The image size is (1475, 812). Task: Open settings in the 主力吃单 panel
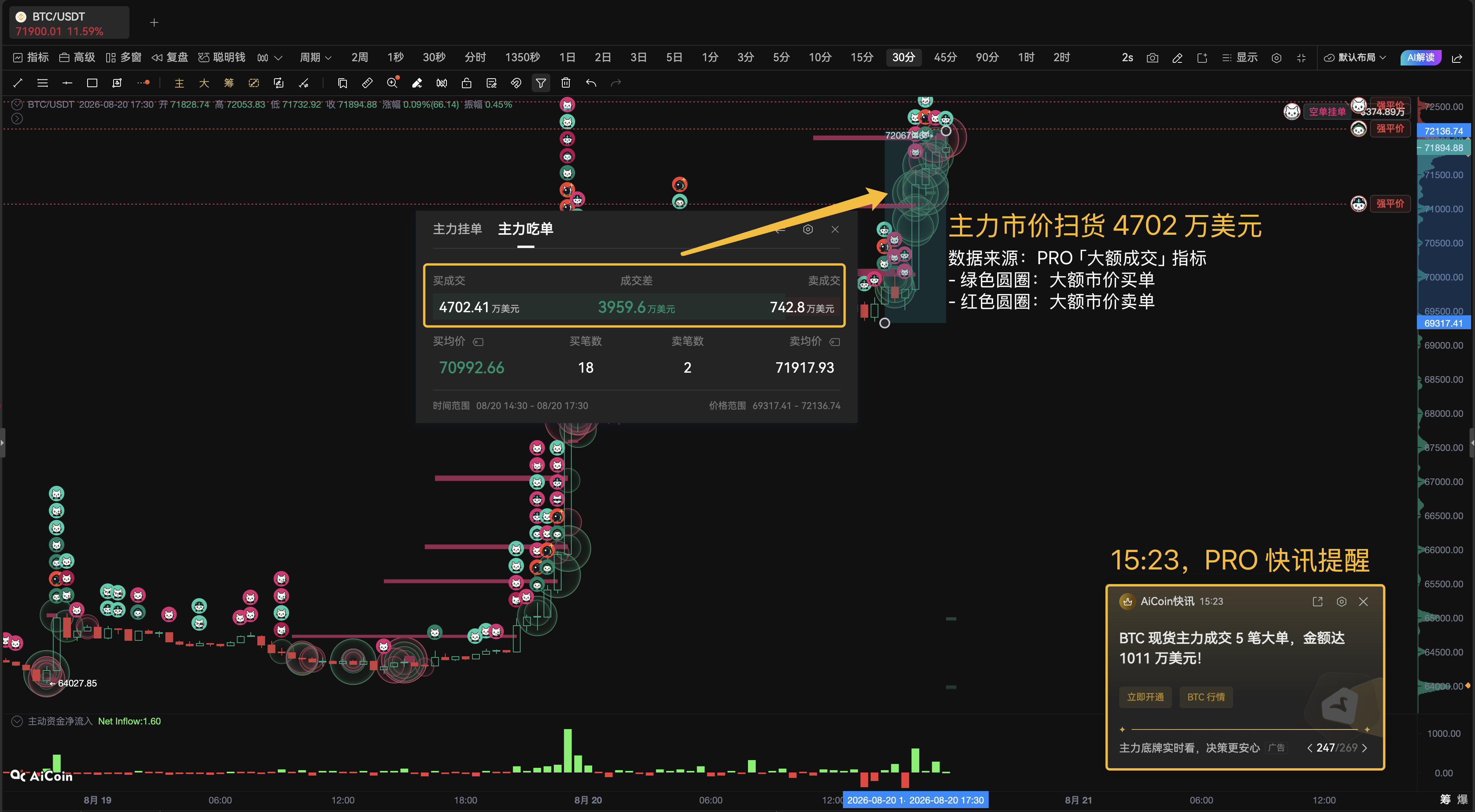(x=808, y=229)
